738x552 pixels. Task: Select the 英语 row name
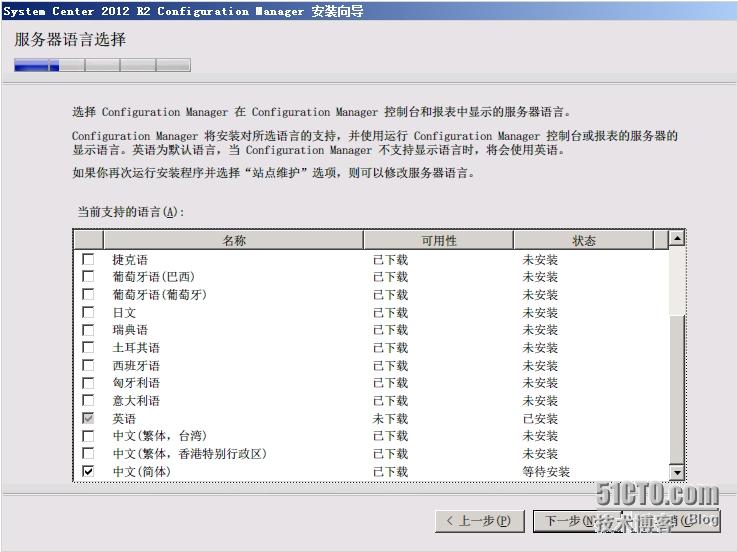coord(124,419)
